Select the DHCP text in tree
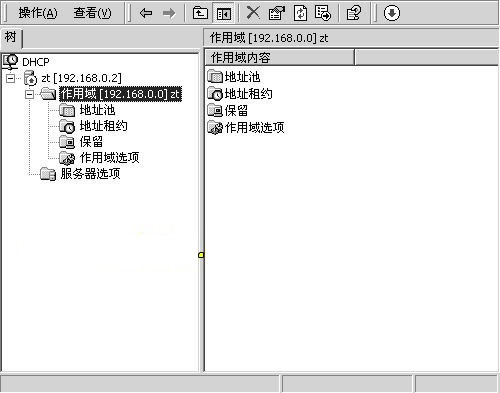 (36, 62)
